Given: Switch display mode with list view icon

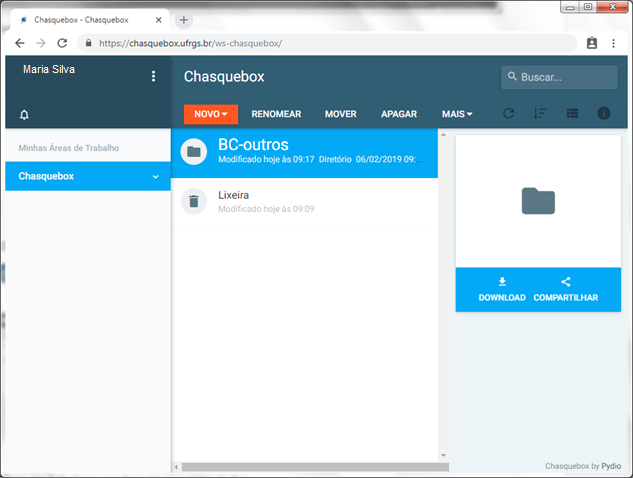Looking at the screenshot, I should pyautogui.click(x=572, y=113).
